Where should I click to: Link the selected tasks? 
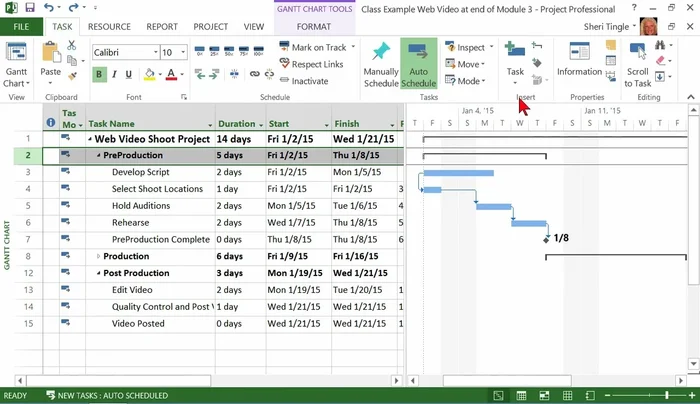coord(254,74)
